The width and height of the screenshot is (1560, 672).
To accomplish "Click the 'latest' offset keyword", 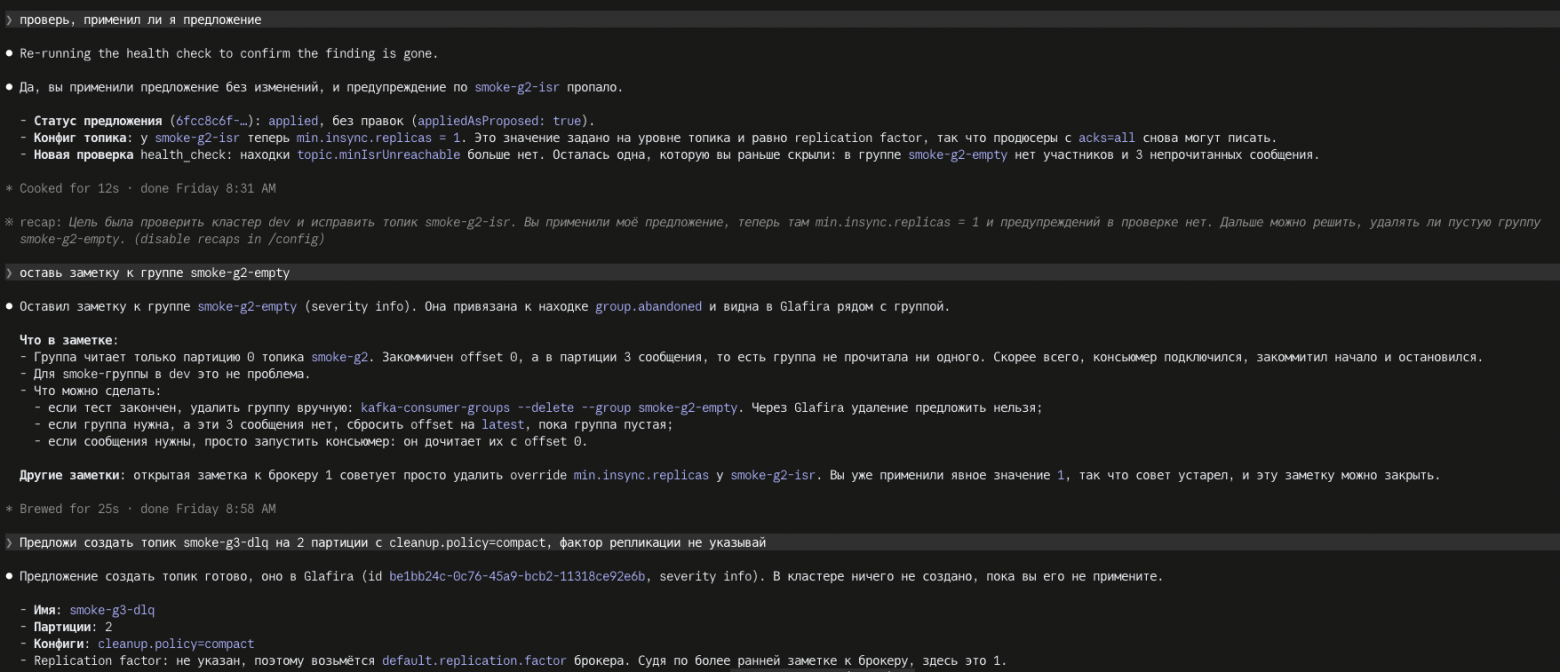I will (x=503, y=425).
